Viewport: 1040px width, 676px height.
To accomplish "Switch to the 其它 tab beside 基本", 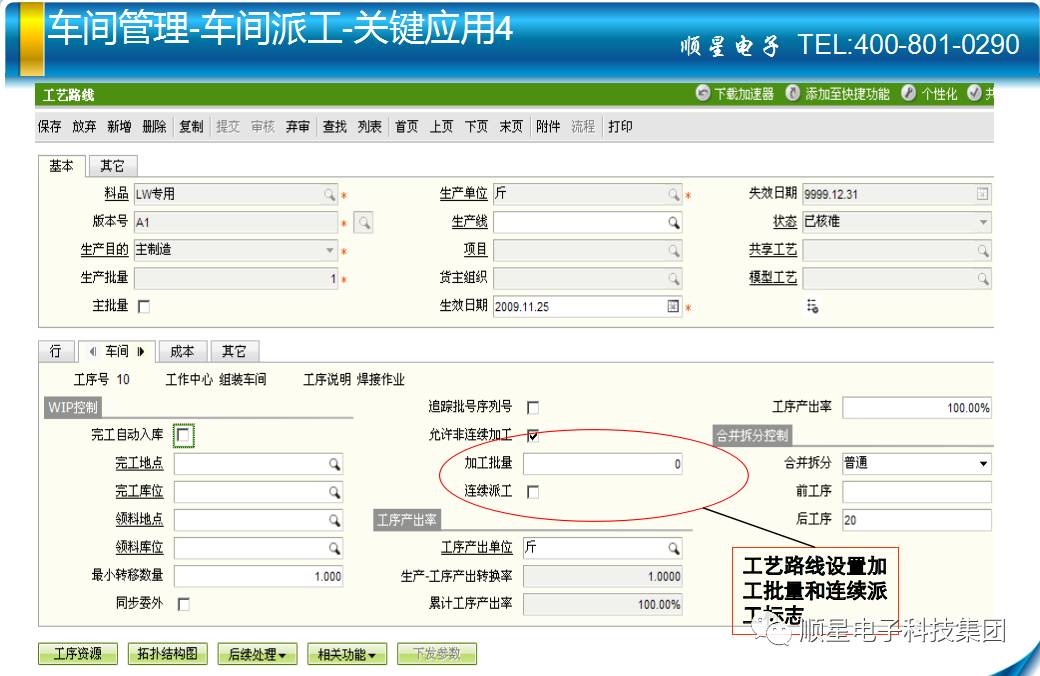I will [112, 166].
